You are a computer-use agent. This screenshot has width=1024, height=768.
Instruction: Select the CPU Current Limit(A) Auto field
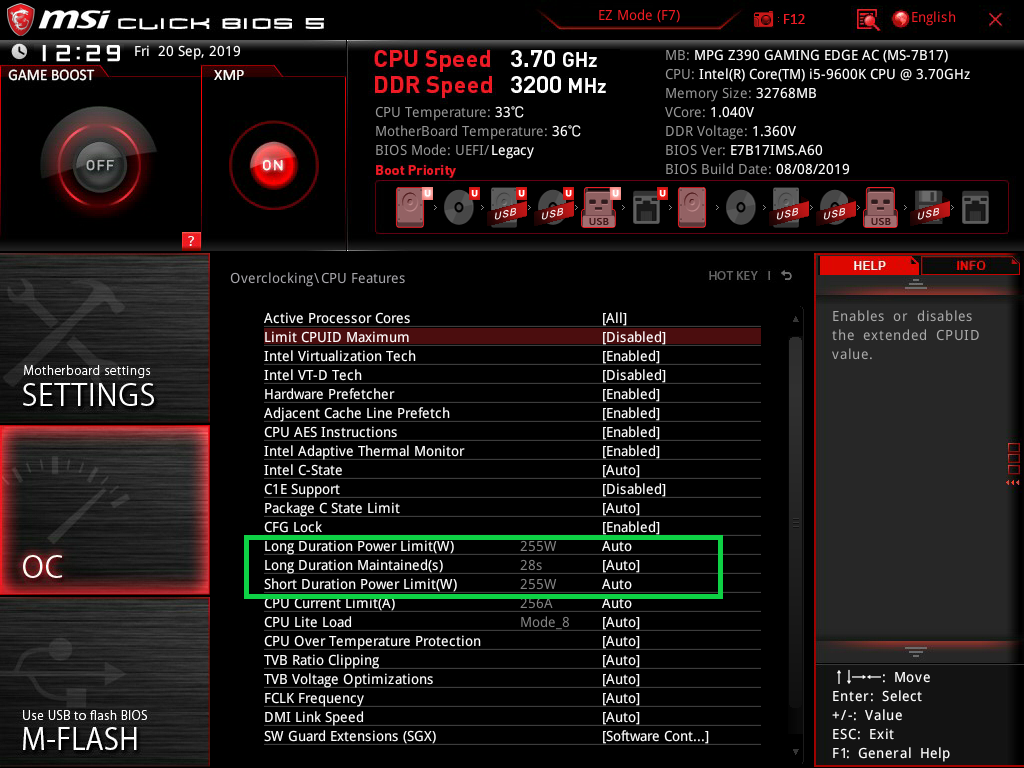click(x=616, y=603)
